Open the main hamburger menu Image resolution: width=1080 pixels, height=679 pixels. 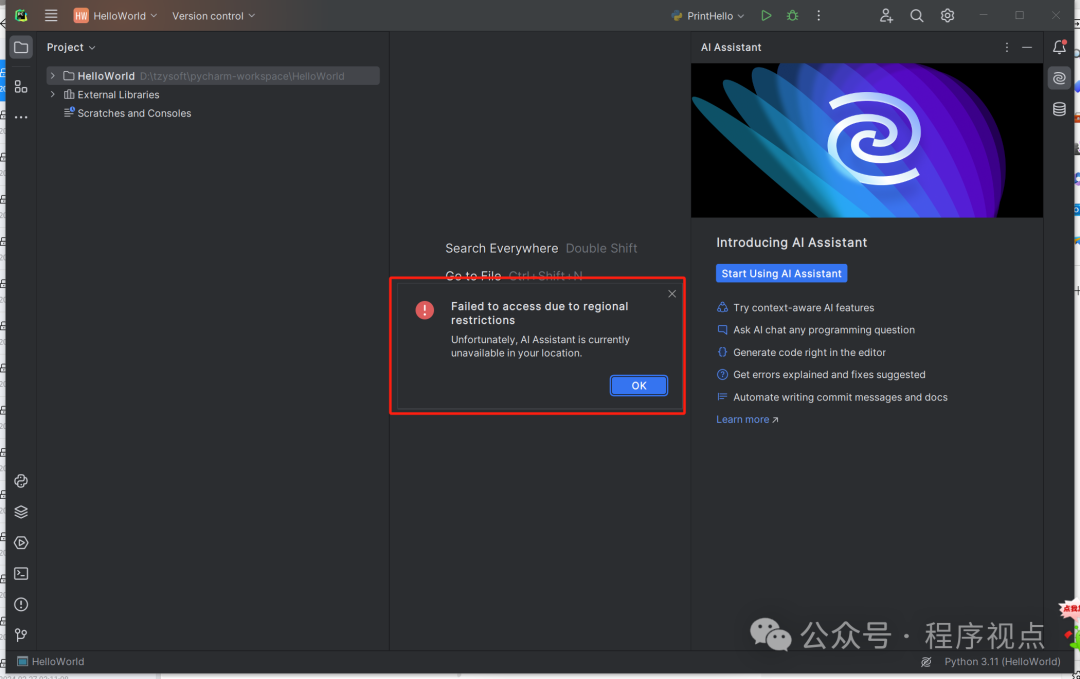(51, 15)
